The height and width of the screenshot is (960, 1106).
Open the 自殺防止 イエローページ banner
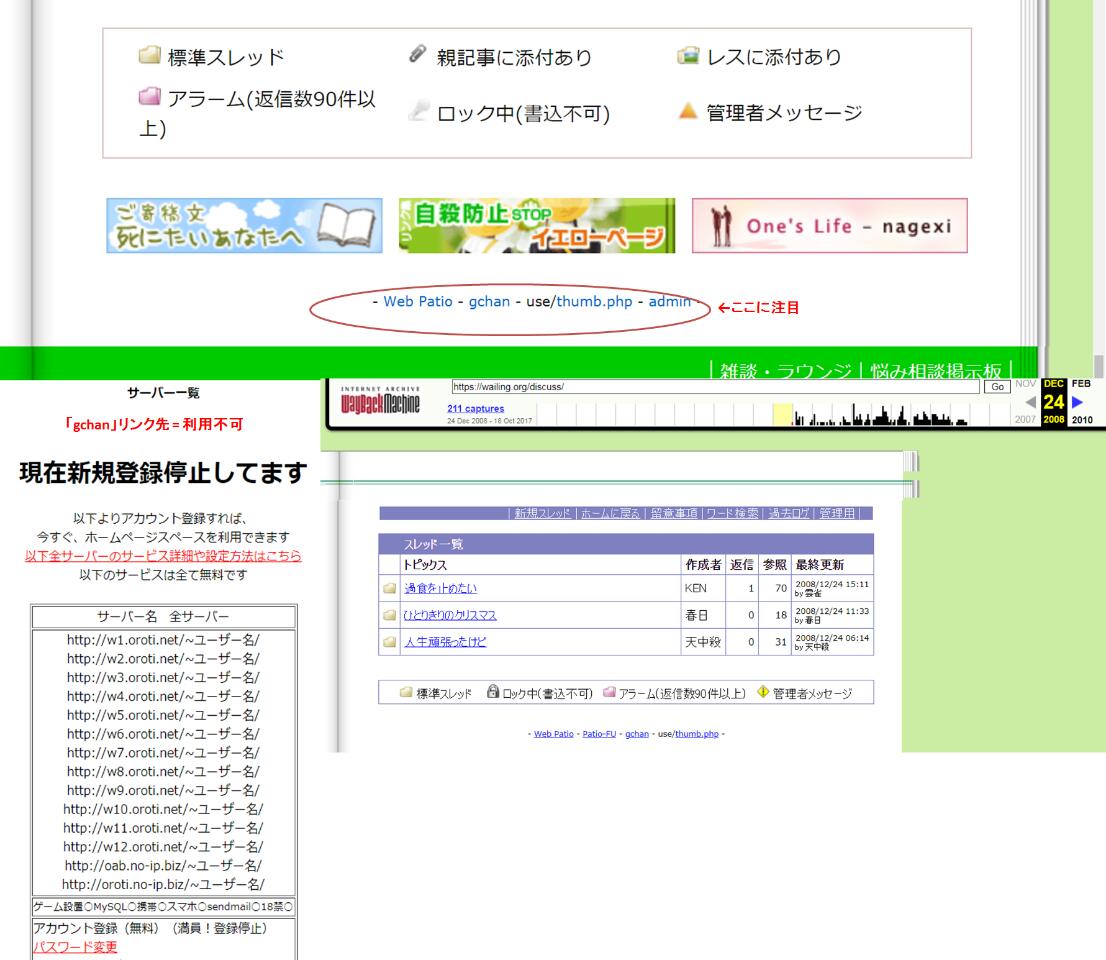tap(536, 226)
